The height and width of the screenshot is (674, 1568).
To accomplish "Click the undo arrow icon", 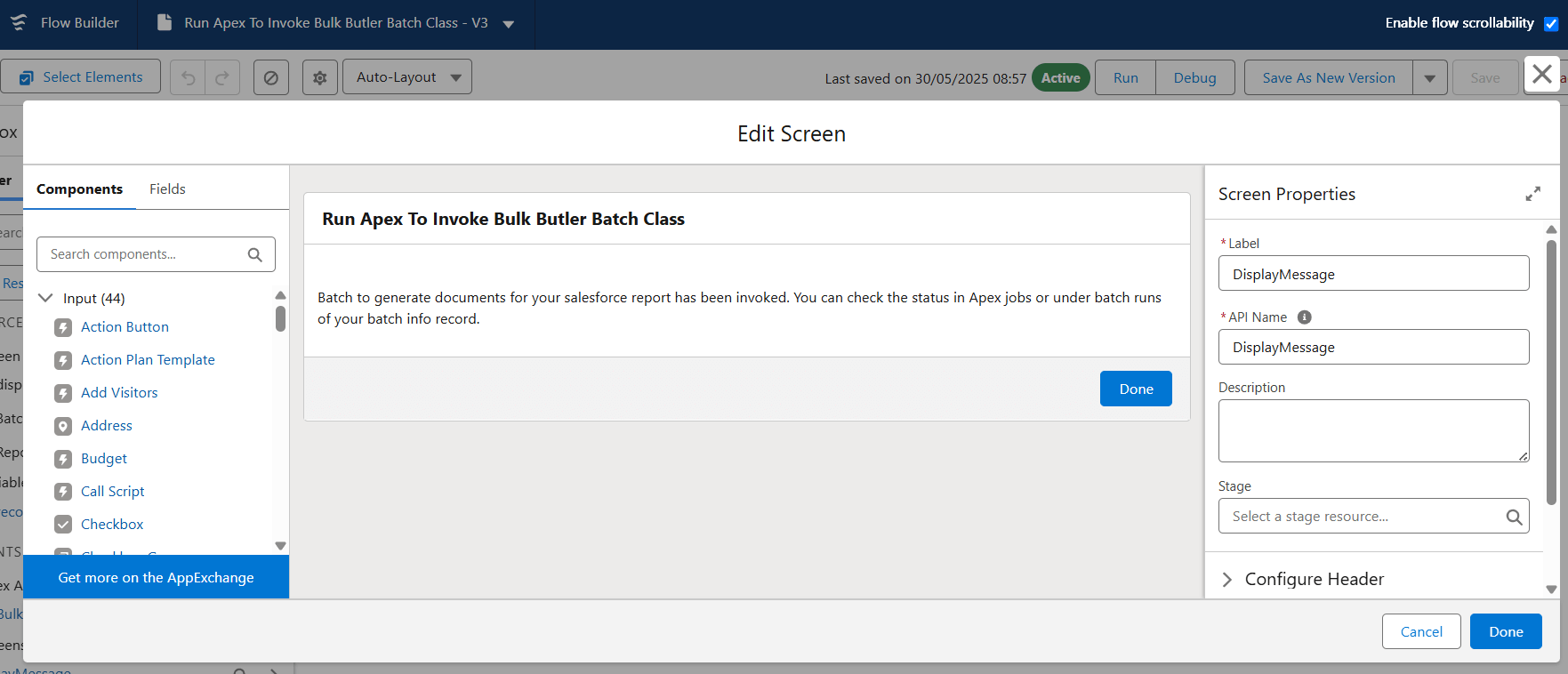I will [x=189, y=77].
